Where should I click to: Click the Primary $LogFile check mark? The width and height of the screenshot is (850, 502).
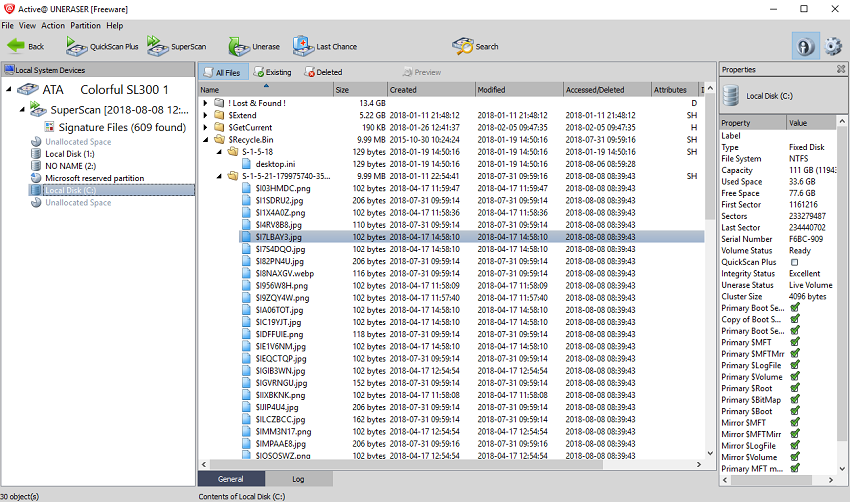(795, 365)
